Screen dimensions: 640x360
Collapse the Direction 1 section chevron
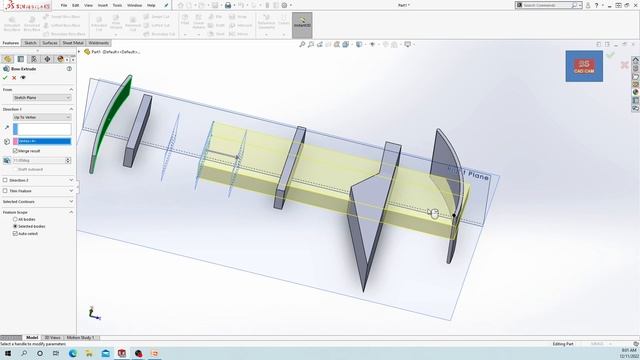tap(71, 109)
